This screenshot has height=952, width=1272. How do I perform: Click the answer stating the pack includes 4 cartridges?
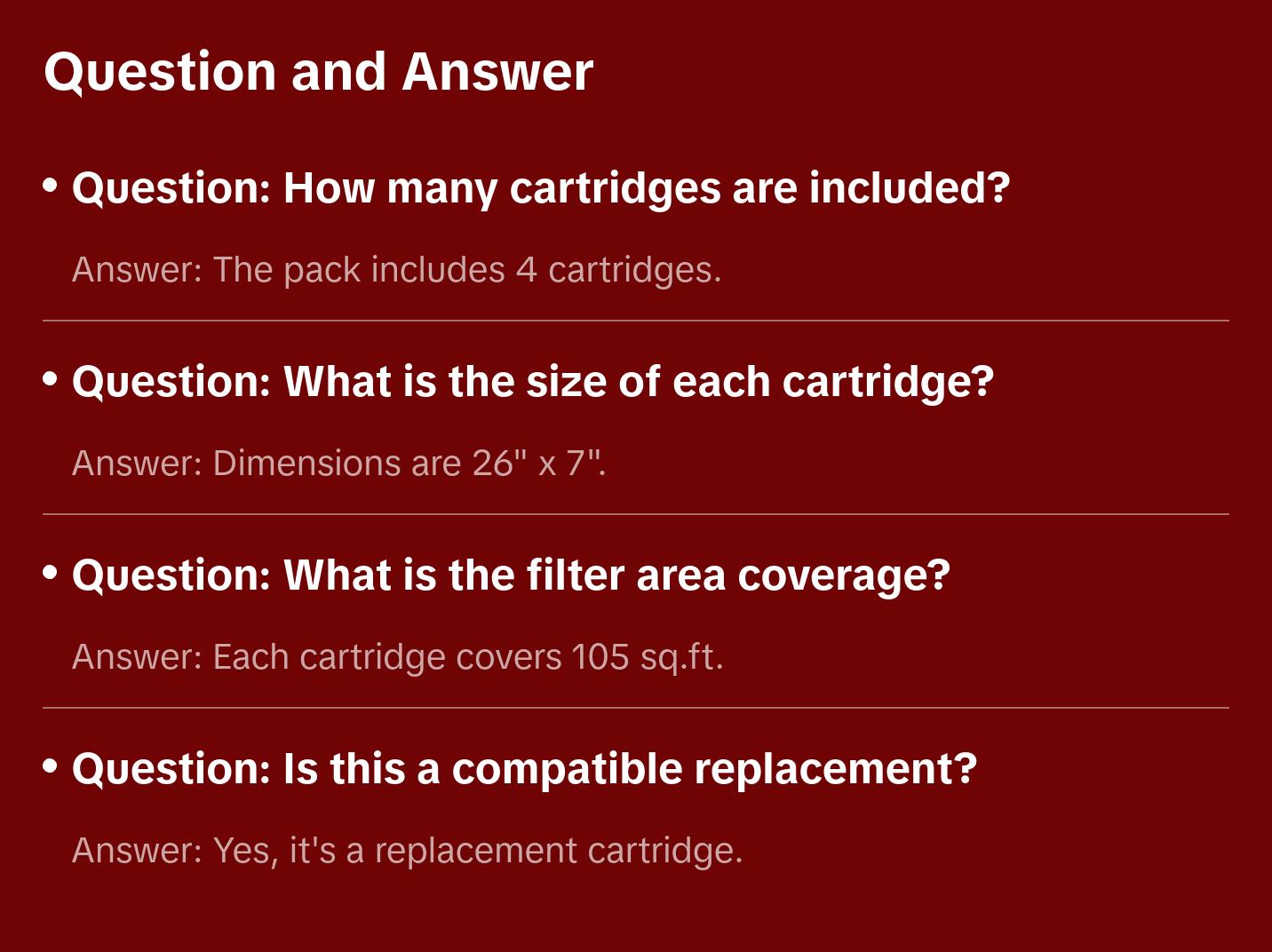(x=396, y=270)
